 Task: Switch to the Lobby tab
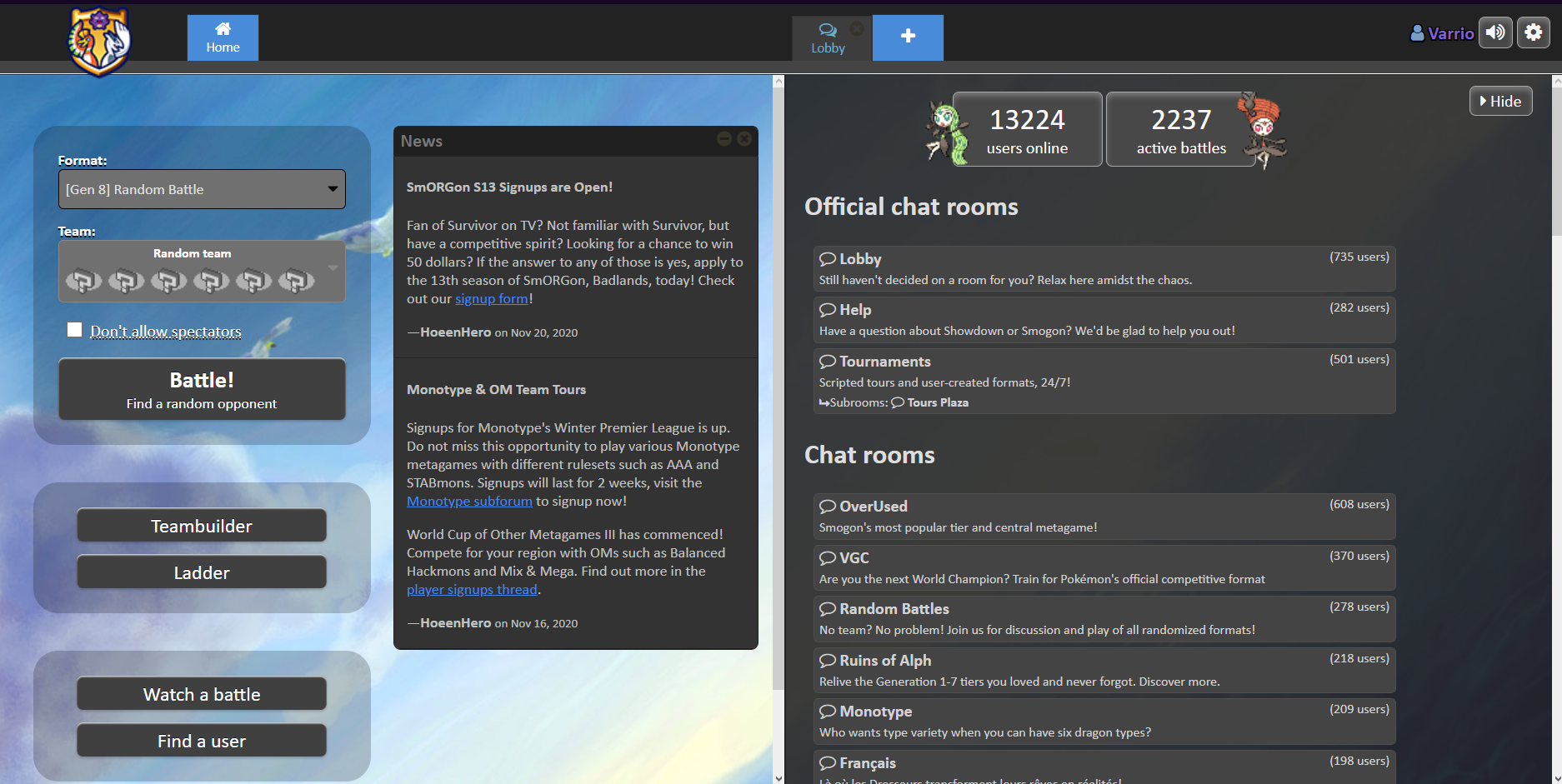828,38
